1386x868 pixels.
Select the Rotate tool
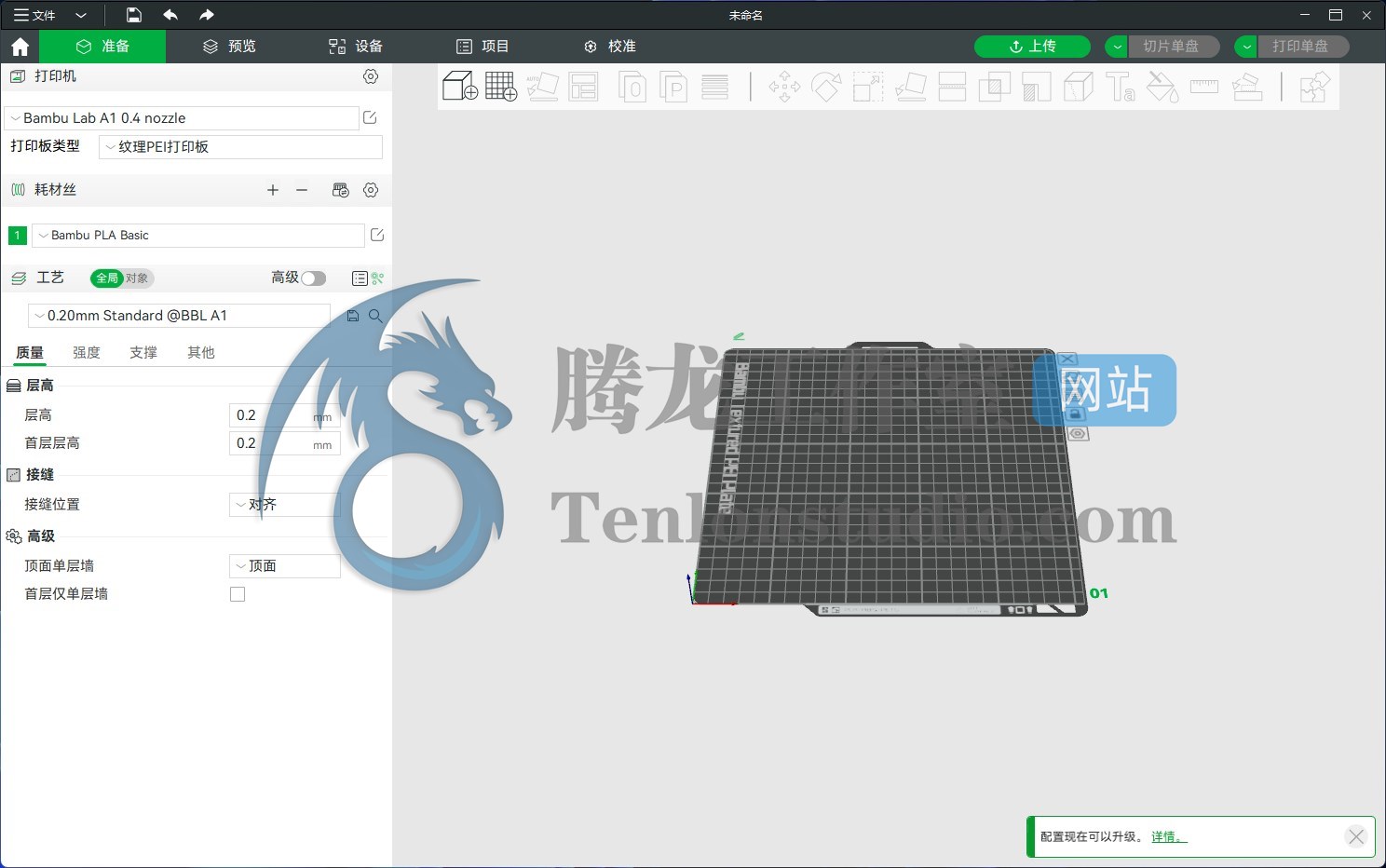826,87
